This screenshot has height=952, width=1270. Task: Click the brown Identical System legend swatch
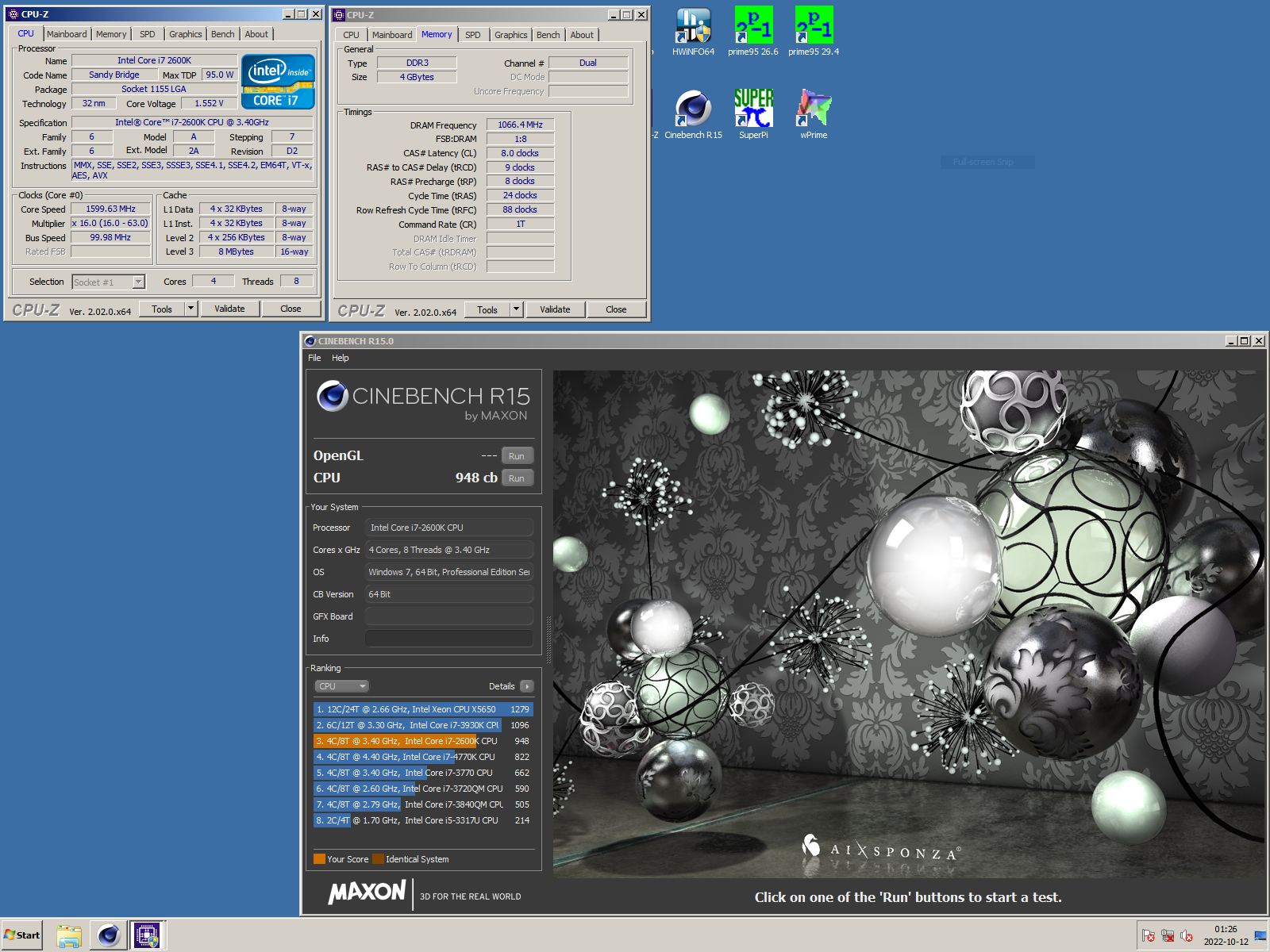point(379,858)
